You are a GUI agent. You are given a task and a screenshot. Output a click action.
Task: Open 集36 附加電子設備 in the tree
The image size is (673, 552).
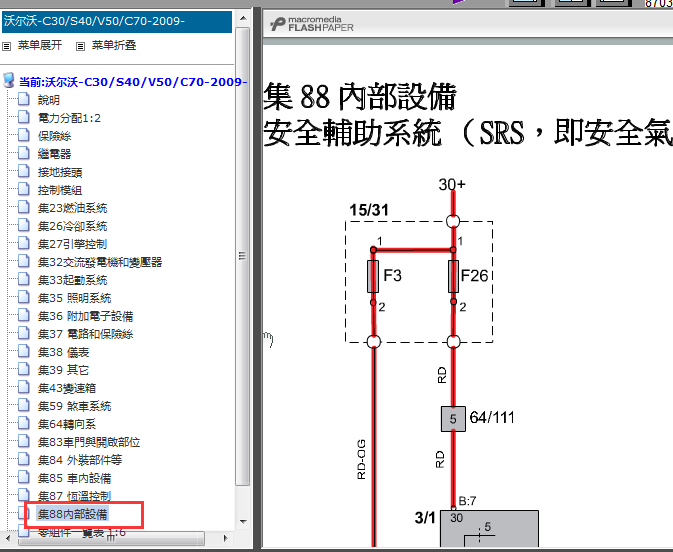coord(85,316)
